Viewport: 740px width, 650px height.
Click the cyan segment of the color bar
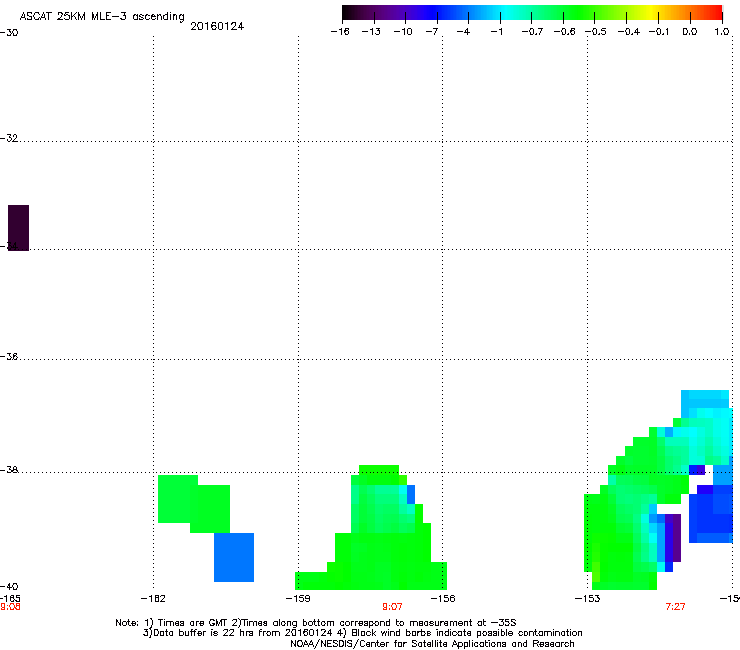507,13
